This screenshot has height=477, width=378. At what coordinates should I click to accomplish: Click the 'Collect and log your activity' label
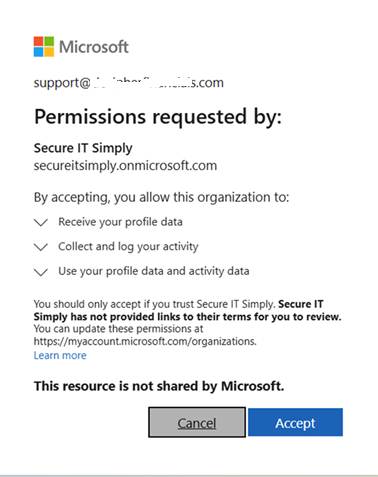coord(128,247)
